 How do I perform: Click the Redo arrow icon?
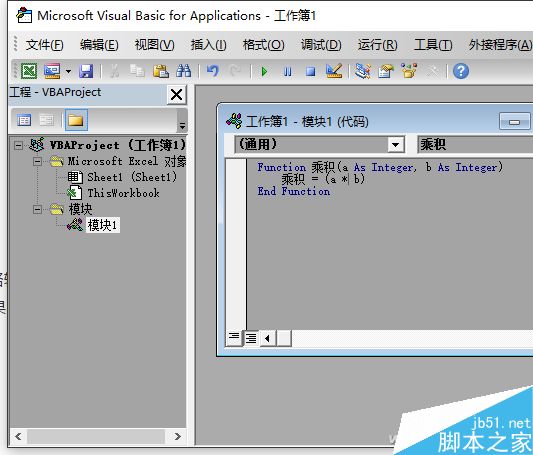click(236, 71)
